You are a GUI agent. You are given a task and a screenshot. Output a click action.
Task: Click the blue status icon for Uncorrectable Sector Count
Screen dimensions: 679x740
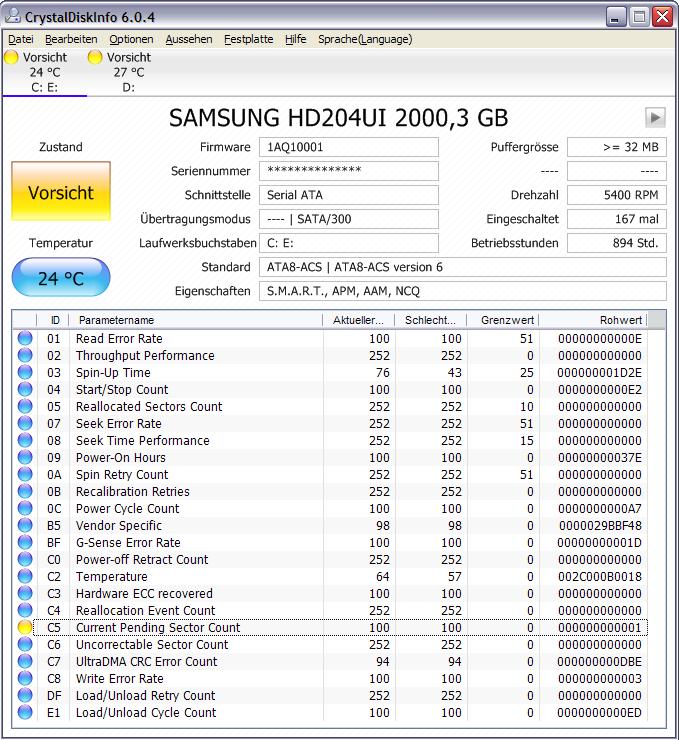(x=25, y=644)
